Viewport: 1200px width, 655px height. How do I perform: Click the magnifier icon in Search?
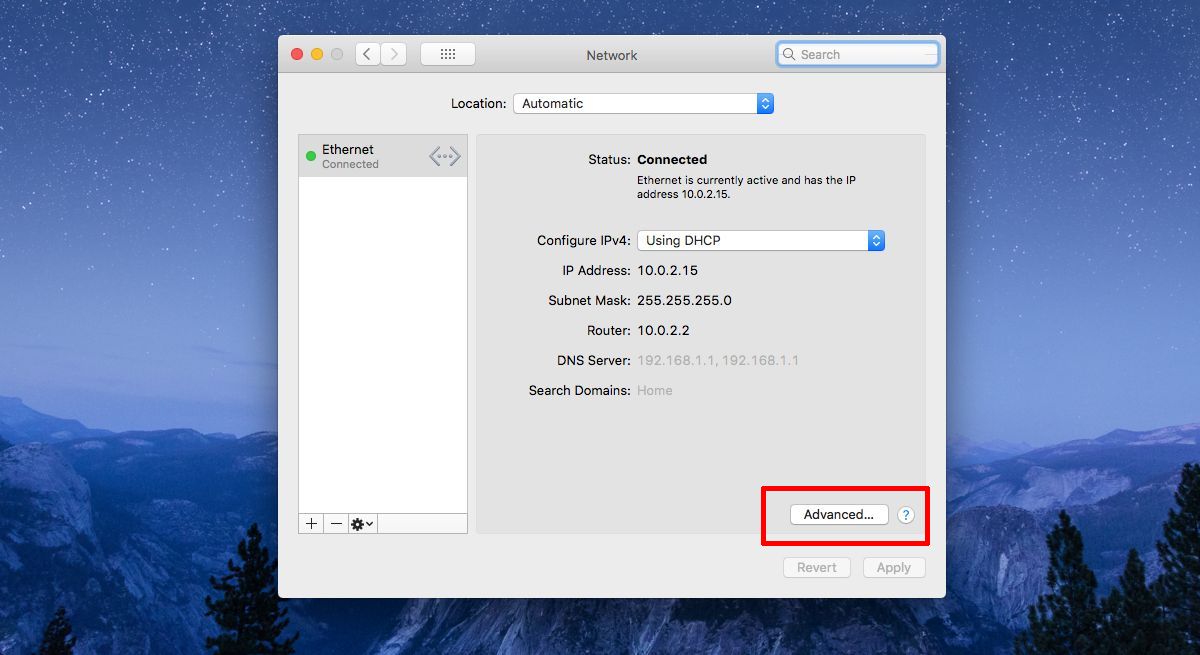tap(790, 55)
